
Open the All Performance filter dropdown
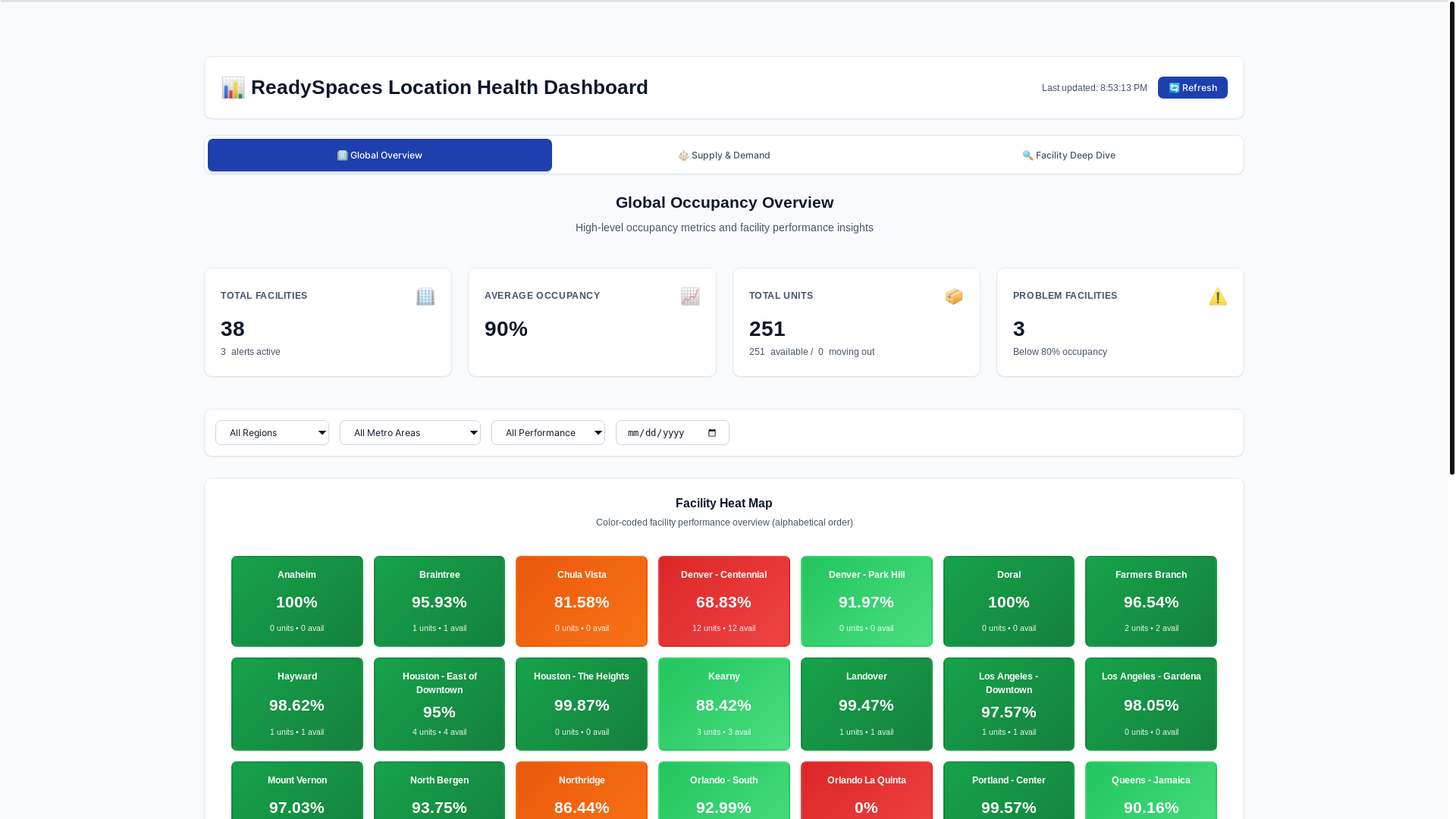[548, 433]
